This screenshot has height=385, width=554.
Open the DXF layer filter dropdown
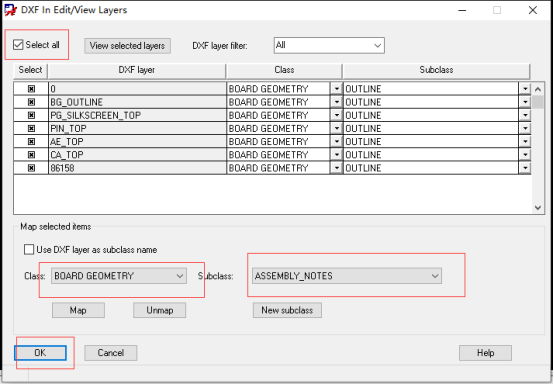[329, 45]
